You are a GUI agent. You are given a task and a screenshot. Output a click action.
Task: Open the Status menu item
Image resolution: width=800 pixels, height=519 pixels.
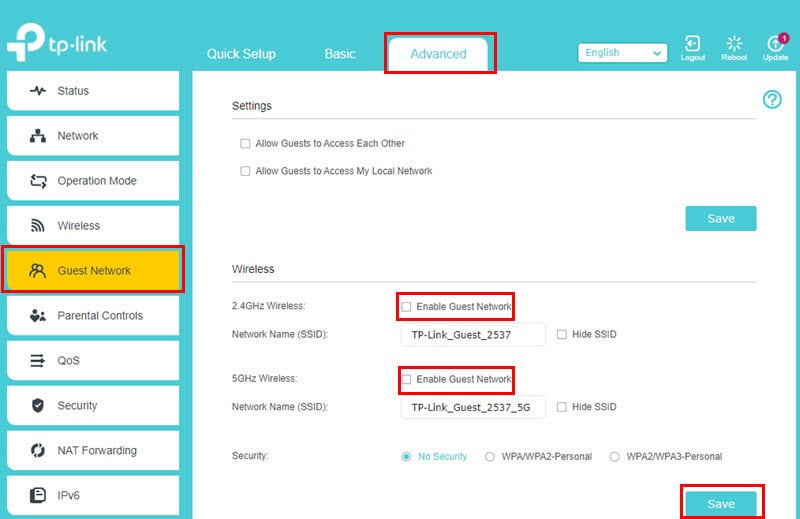point(93,91)
